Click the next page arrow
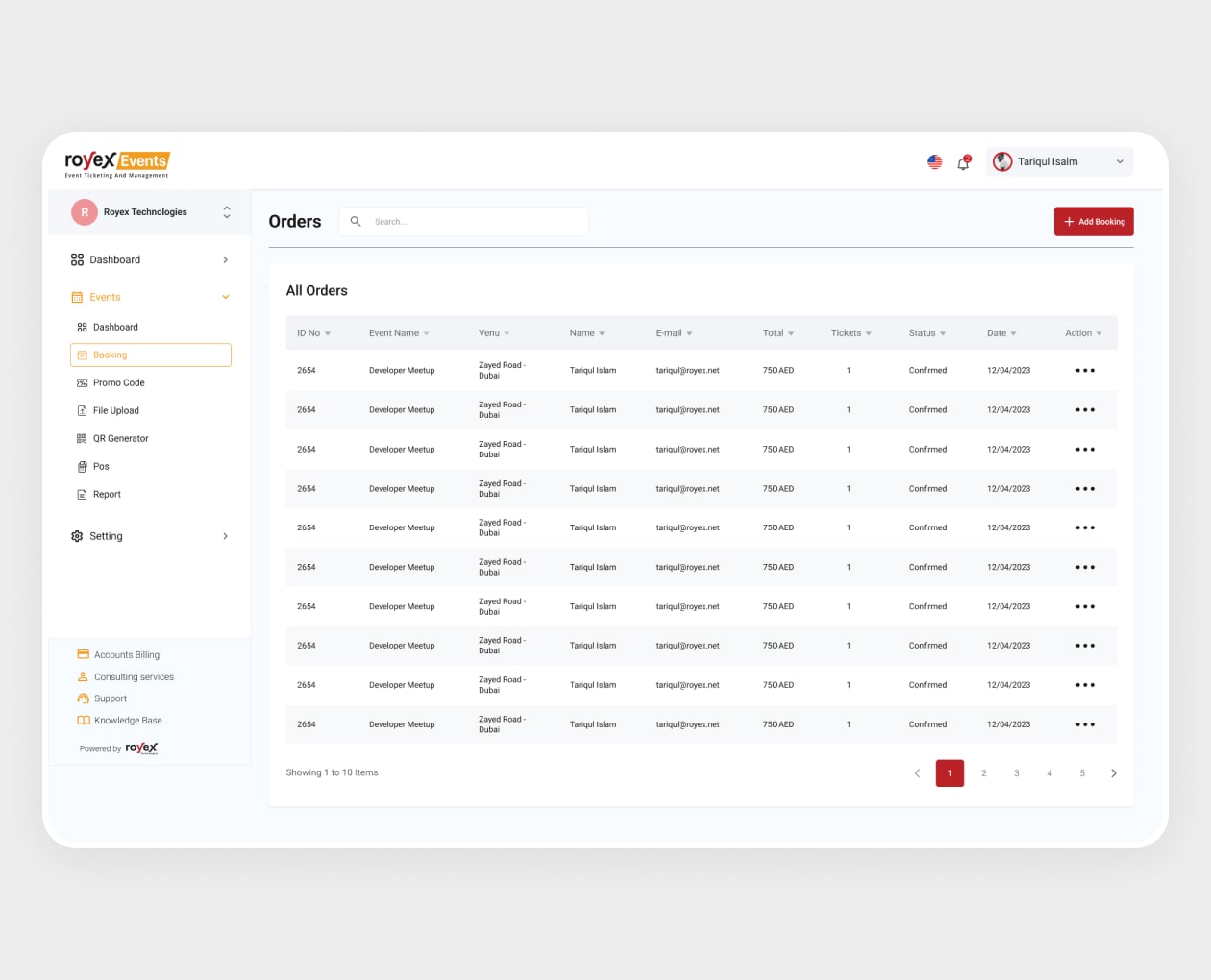Image resolution: width=1211 pixels, height=980 pixels. click(1113, 773)
